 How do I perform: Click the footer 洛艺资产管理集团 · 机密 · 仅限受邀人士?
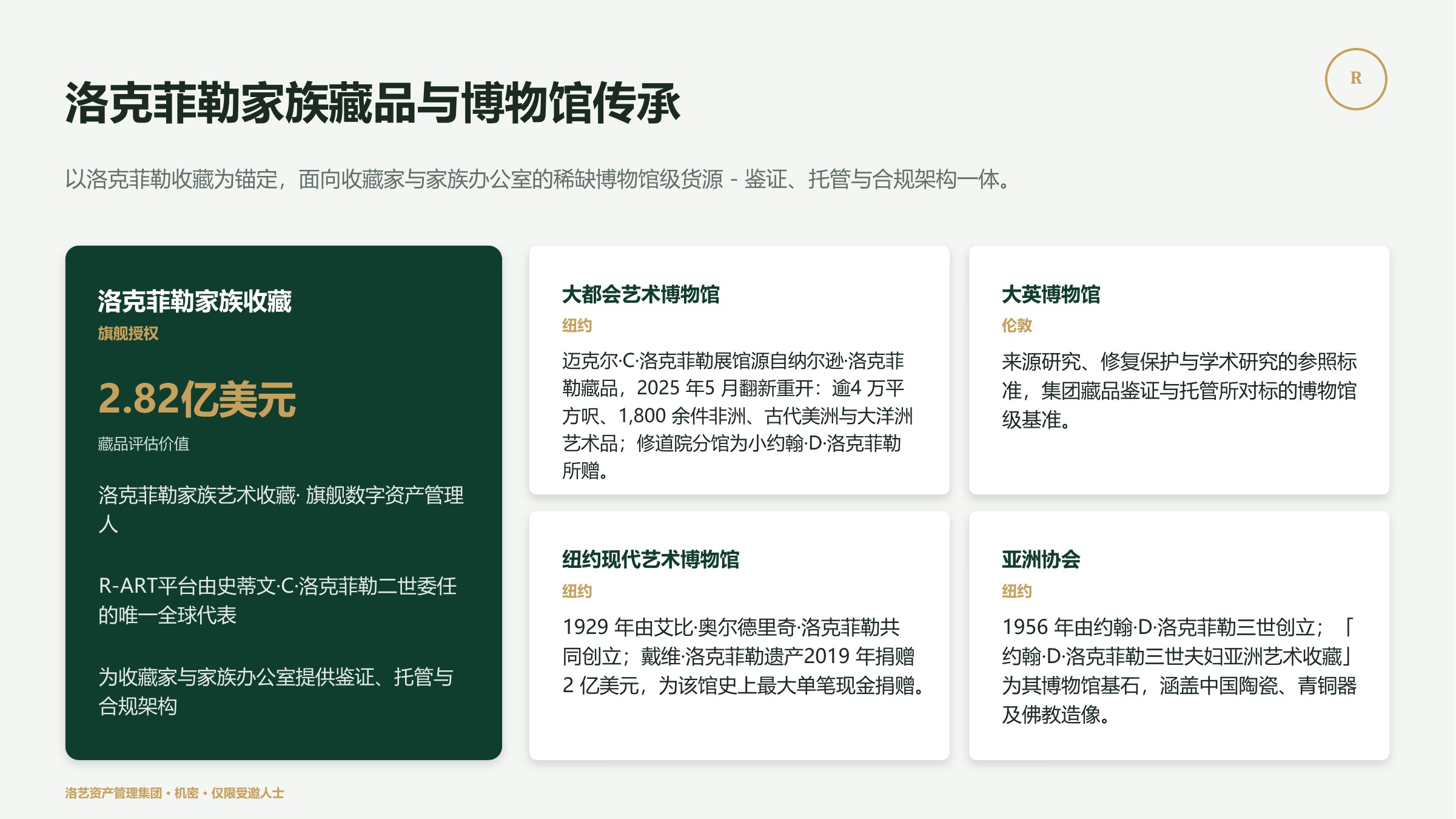[175, 794]
